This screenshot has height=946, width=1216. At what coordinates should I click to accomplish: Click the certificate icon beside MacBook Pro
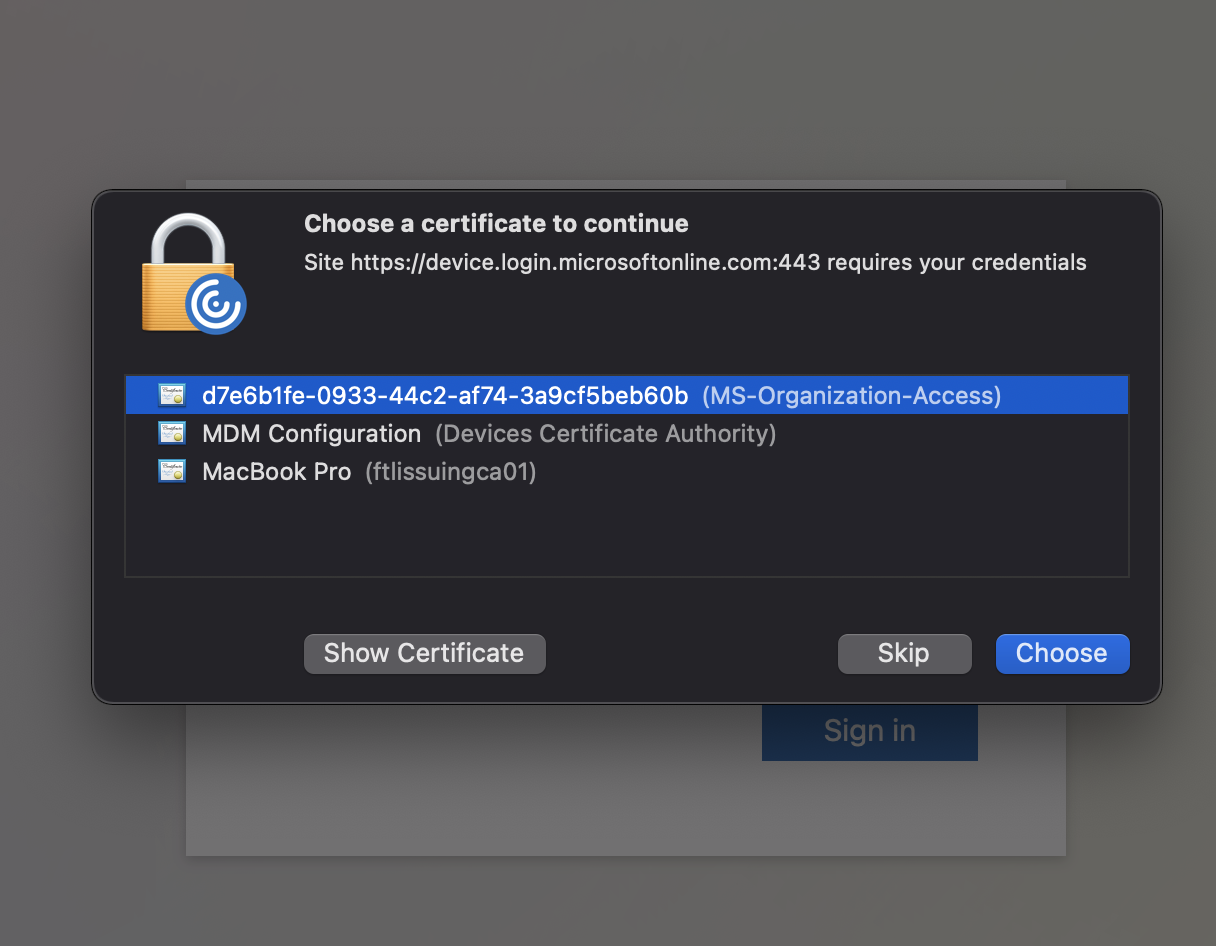point(172,471)
